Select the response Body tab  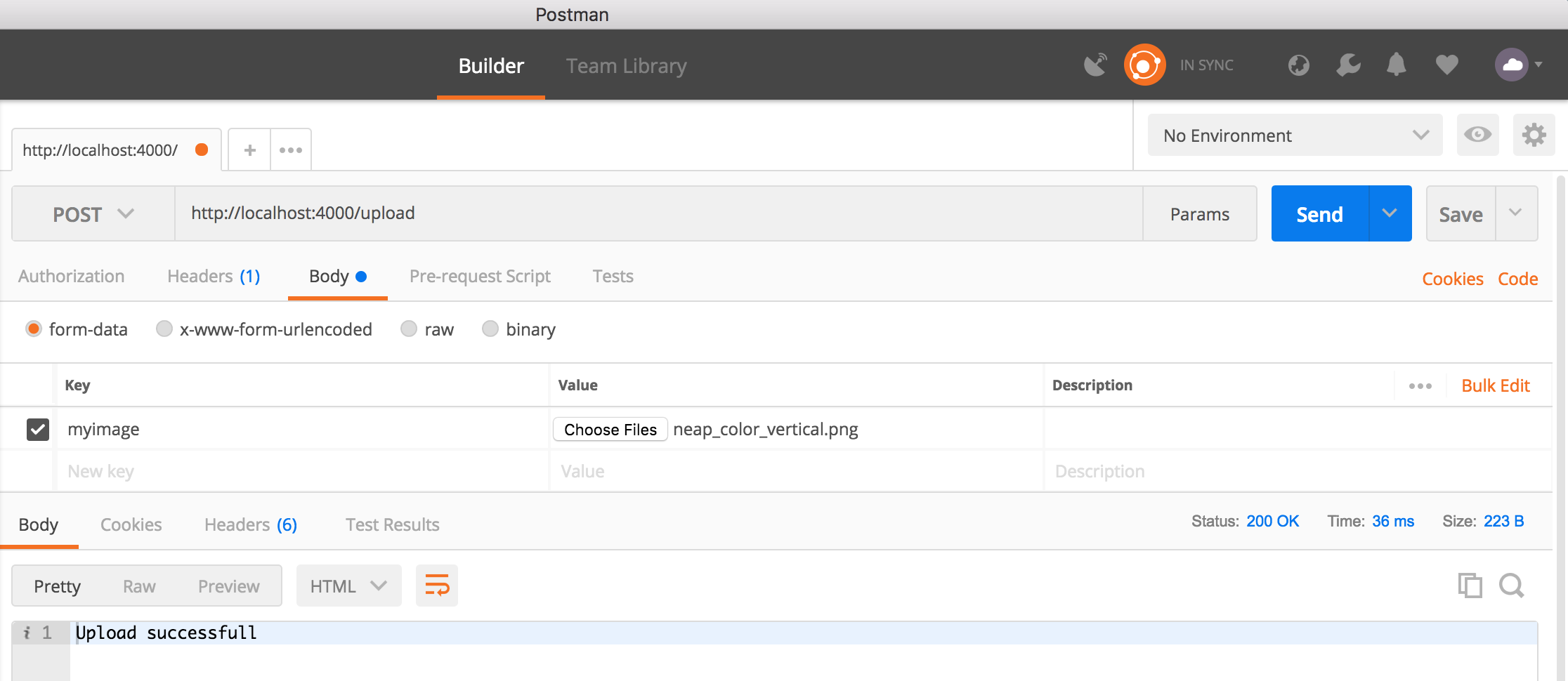(39, 524)
